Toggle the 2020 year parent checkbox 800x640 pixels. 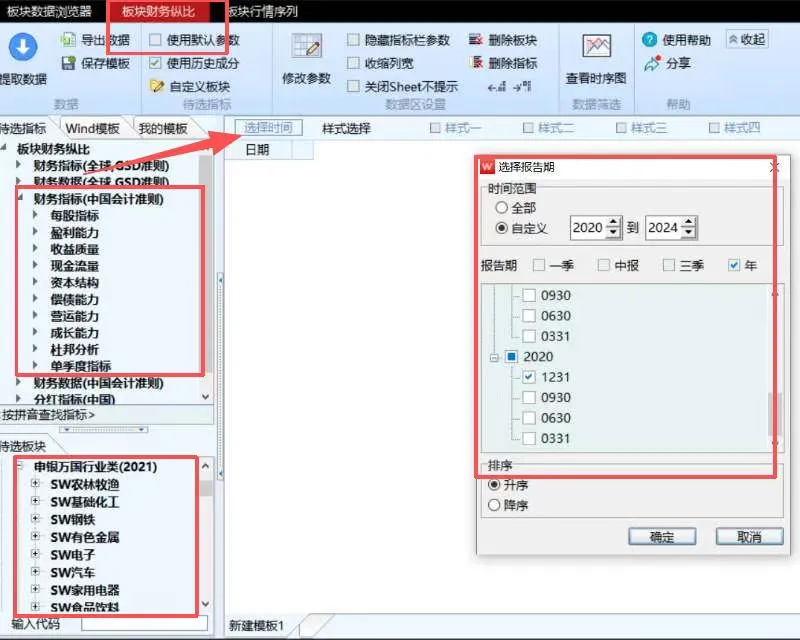pos(512,356)
